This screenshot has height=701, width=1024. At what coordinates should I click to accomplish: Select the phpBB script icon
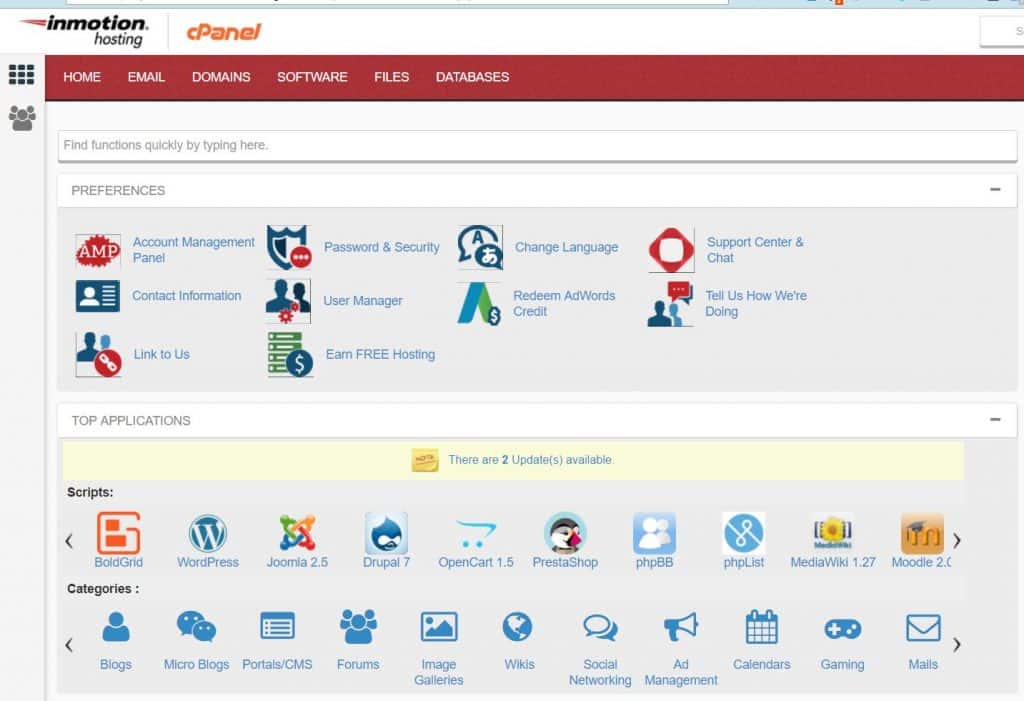click(654, 533)
